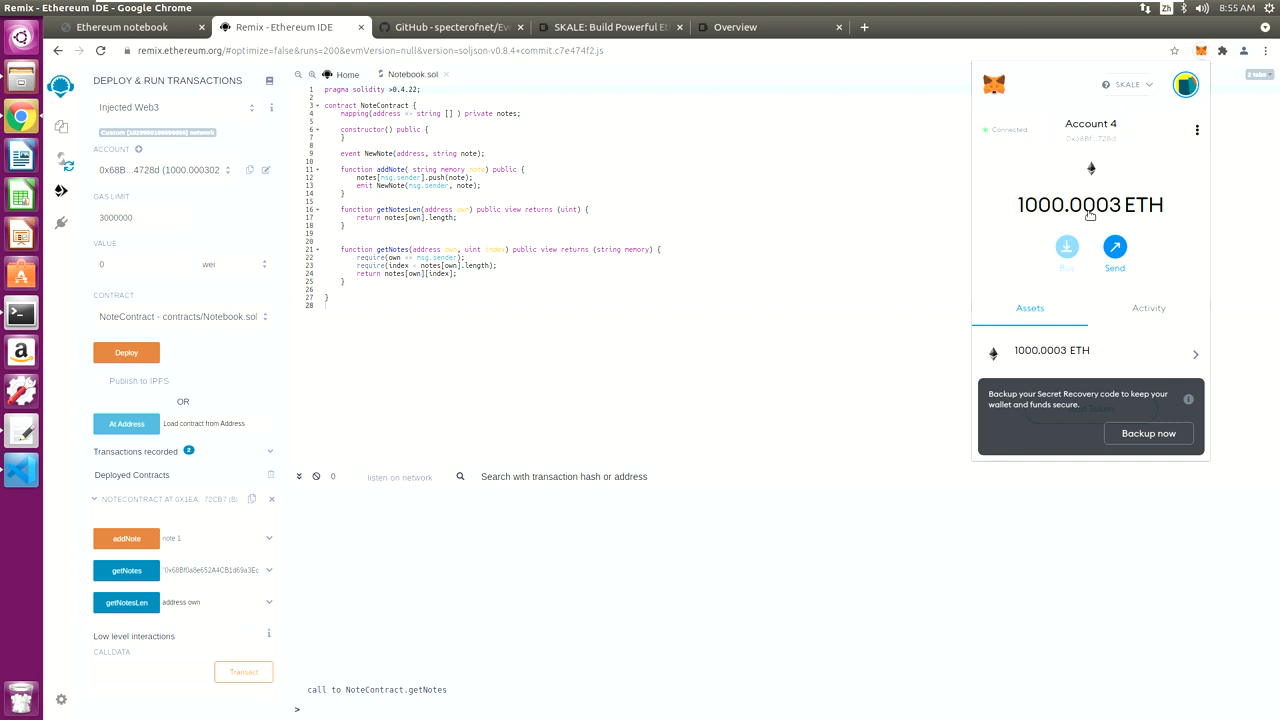
Task: Open the NoteContract contract selector dropdown
Action: (x=183, y=317)
